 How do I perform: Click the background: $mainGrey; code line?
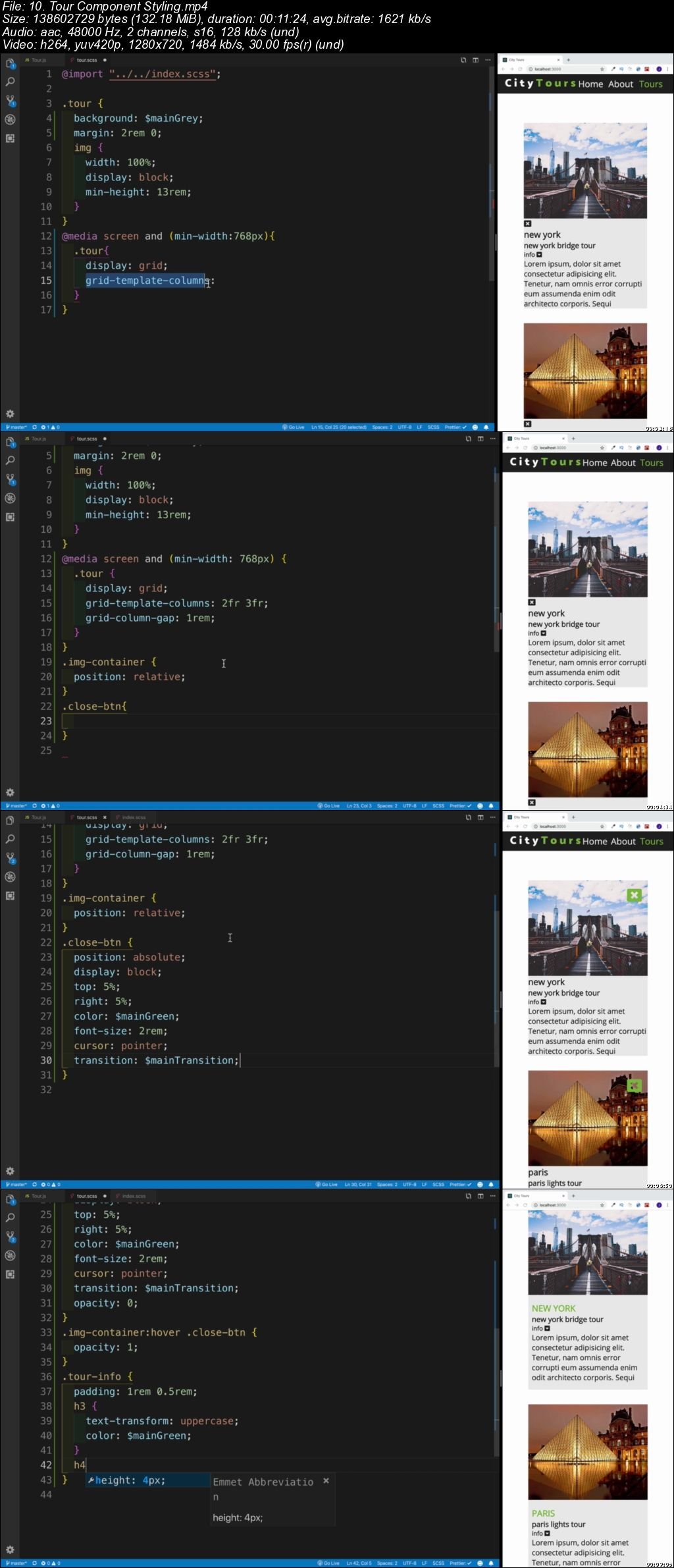[x=138, y=118]
